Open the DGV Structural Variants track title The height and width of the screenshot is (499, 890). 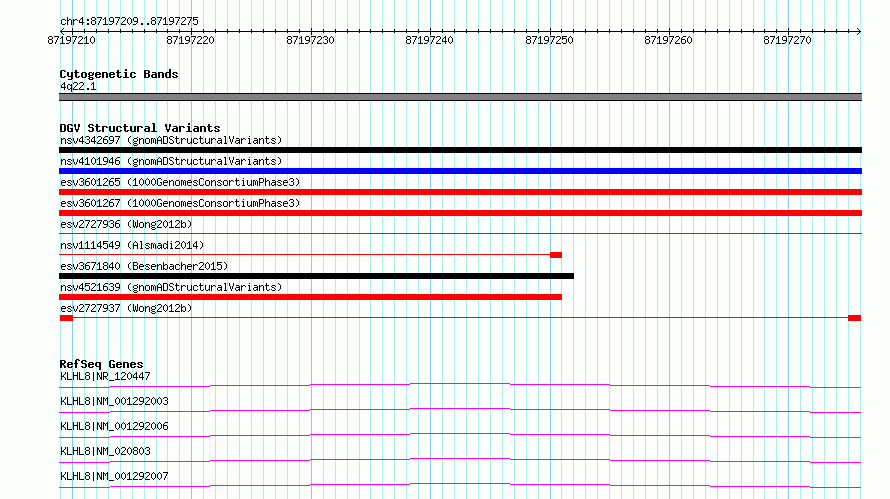coord(140,128)
